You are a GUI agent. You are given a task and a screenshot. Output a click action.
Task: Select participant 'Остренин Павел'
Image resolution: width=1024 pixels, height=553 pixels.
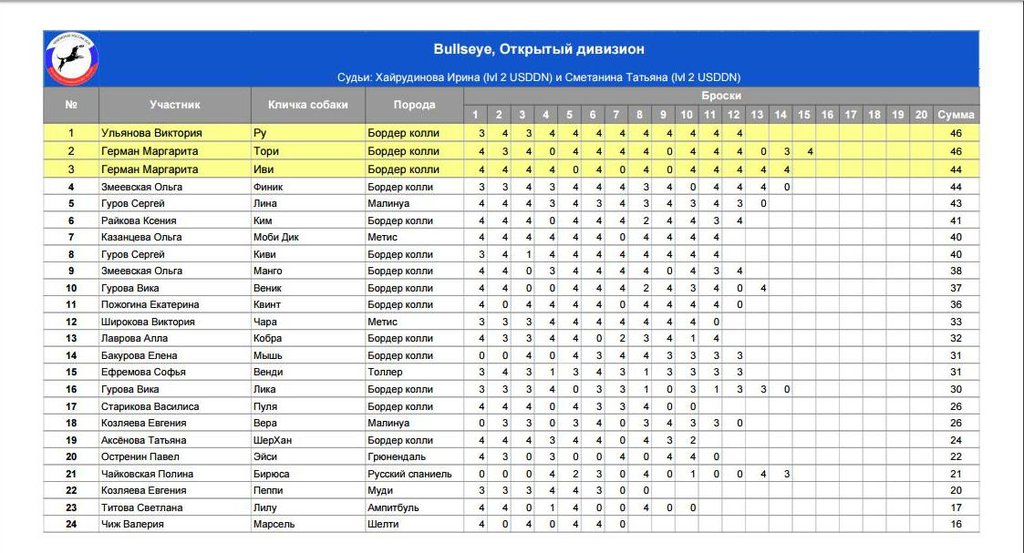[x=140, y=456]
